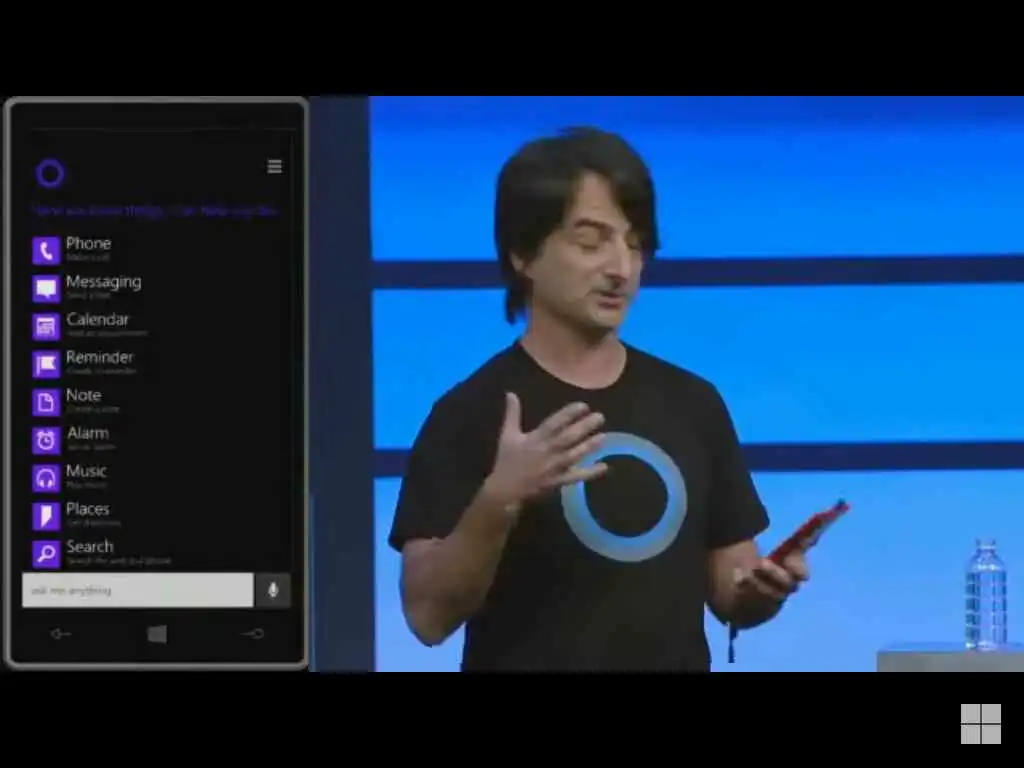The height and width of the screenshot is (768, 1024).
Task: Select the 'Messaging' label text
Action: [x=103, y=282]
